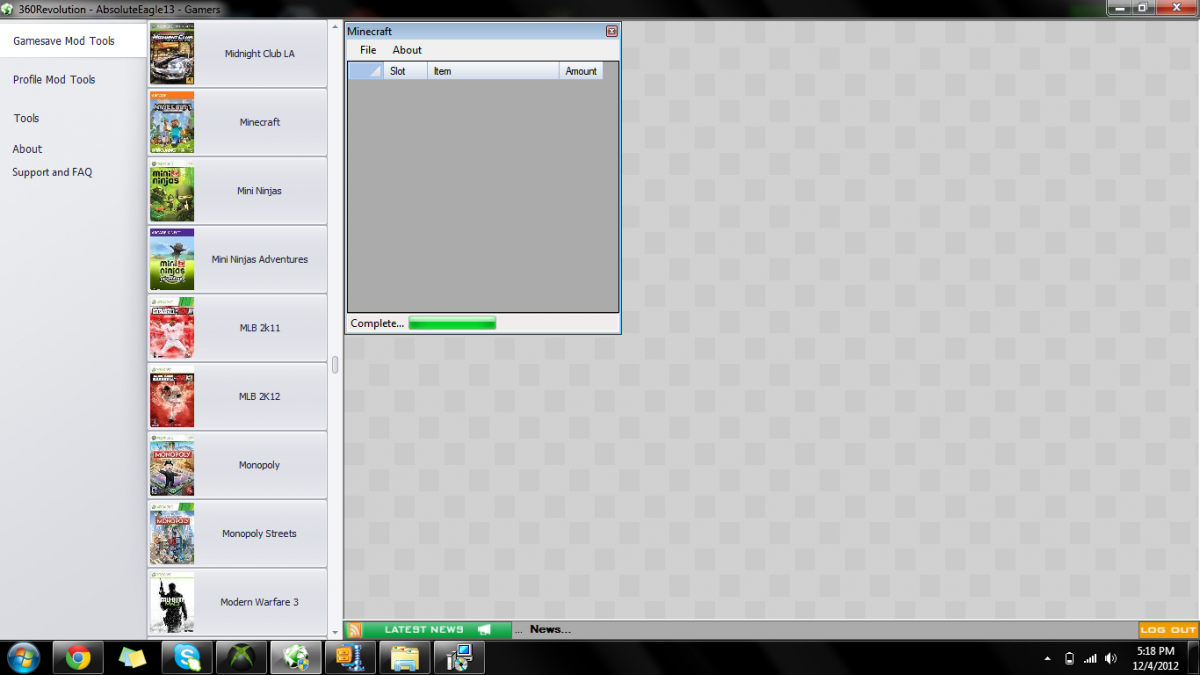Open the Xbox app from the taskbar
The height and width of the screenshot is (675, 1200).
[242, 657]
